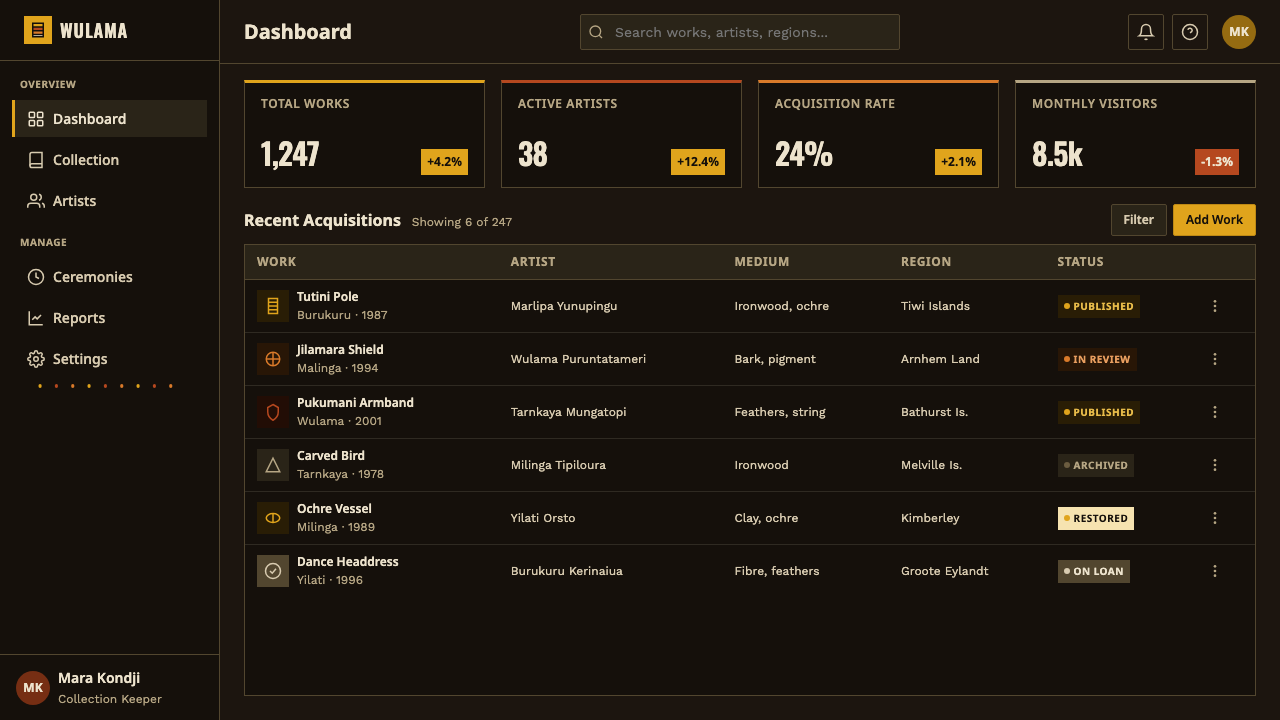1280x720 pixels.
Task: Open row menu for Tutini Pole
Action: [1215, 306]
